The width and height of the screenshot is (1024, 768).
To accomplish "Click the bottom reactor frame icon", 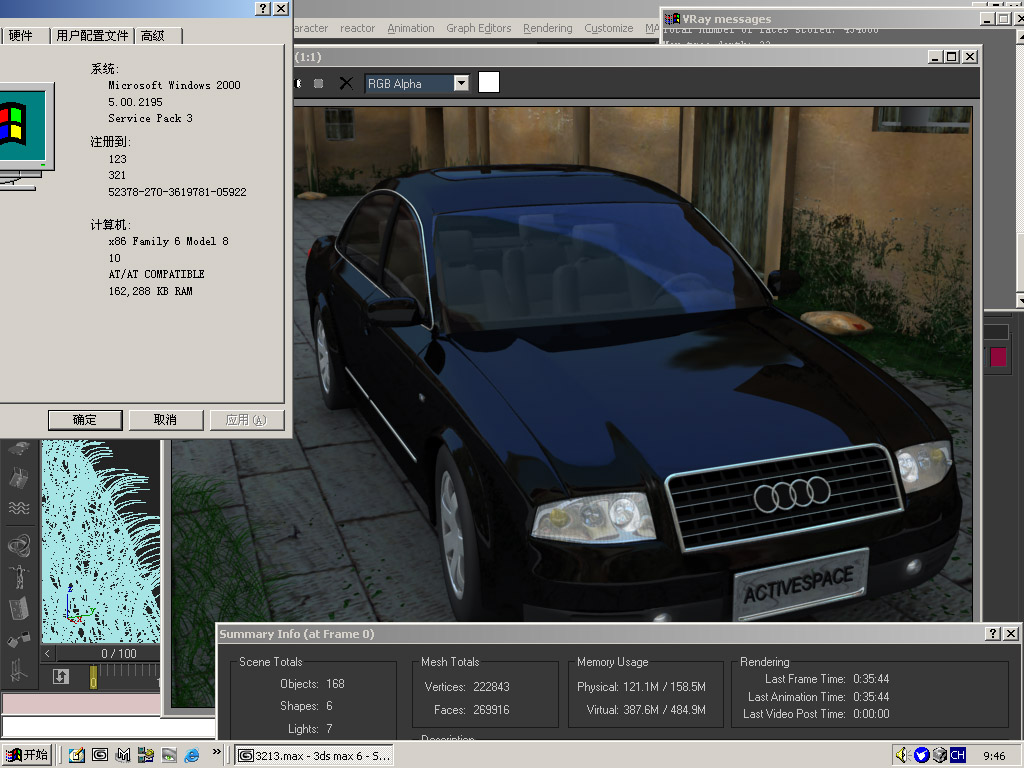I will [x=19, y=670].
